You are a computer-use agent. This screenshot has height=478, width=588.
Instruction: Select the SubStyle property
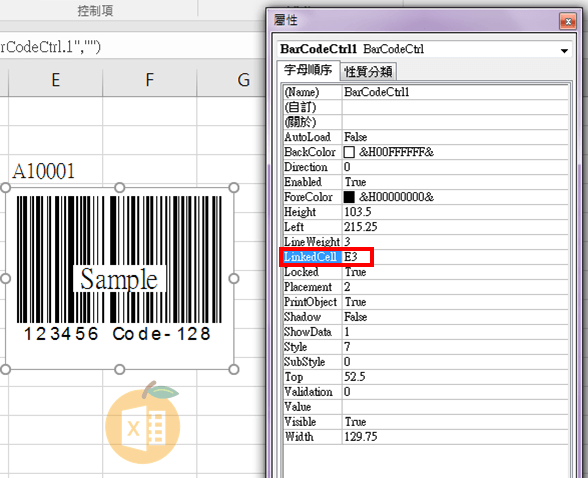312,362
